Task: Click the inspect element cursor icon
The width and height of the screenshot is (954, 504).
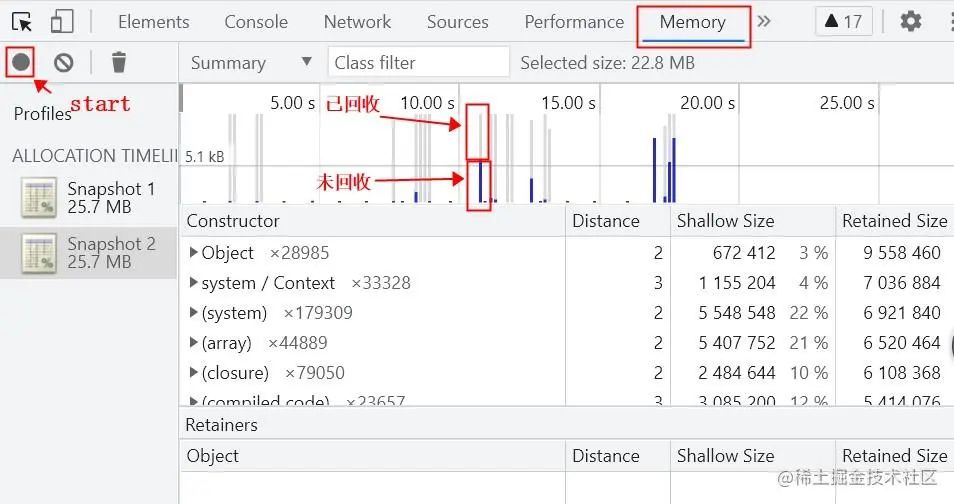Action: point(22,22)
